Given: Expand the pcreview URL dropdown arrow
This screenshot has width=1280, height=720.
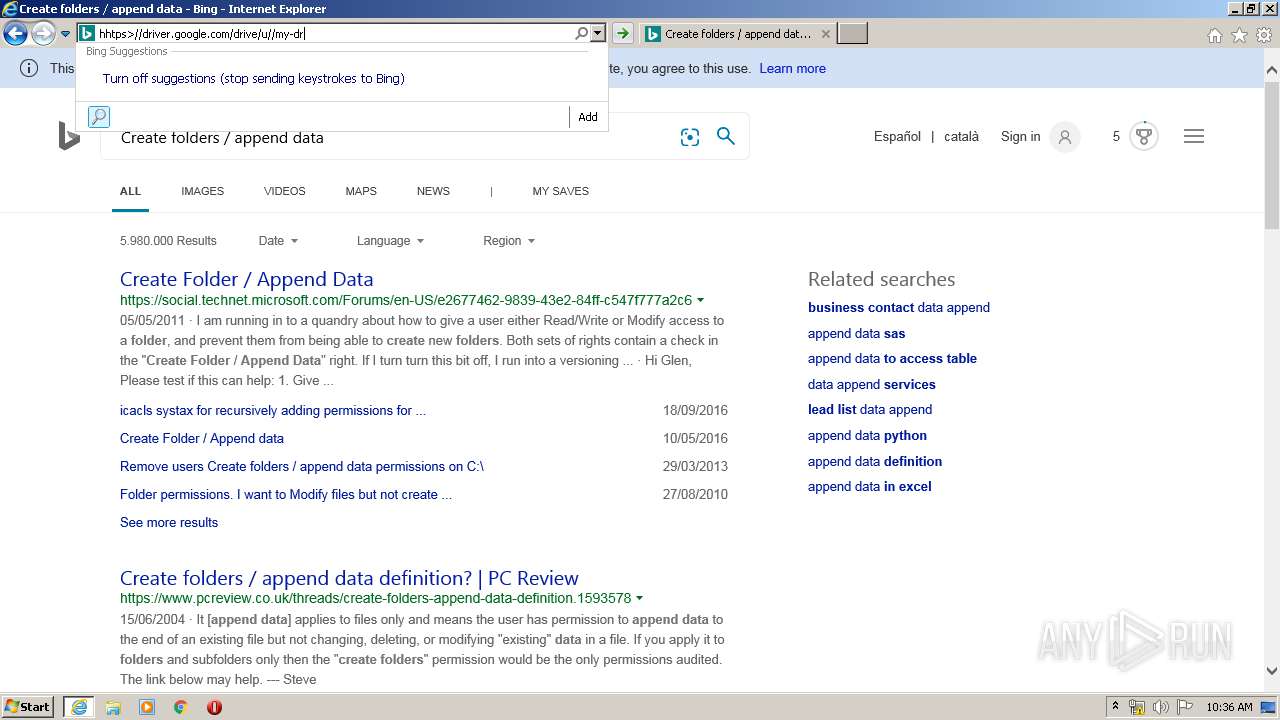Looking at the screenshot, I should (639, 599).
